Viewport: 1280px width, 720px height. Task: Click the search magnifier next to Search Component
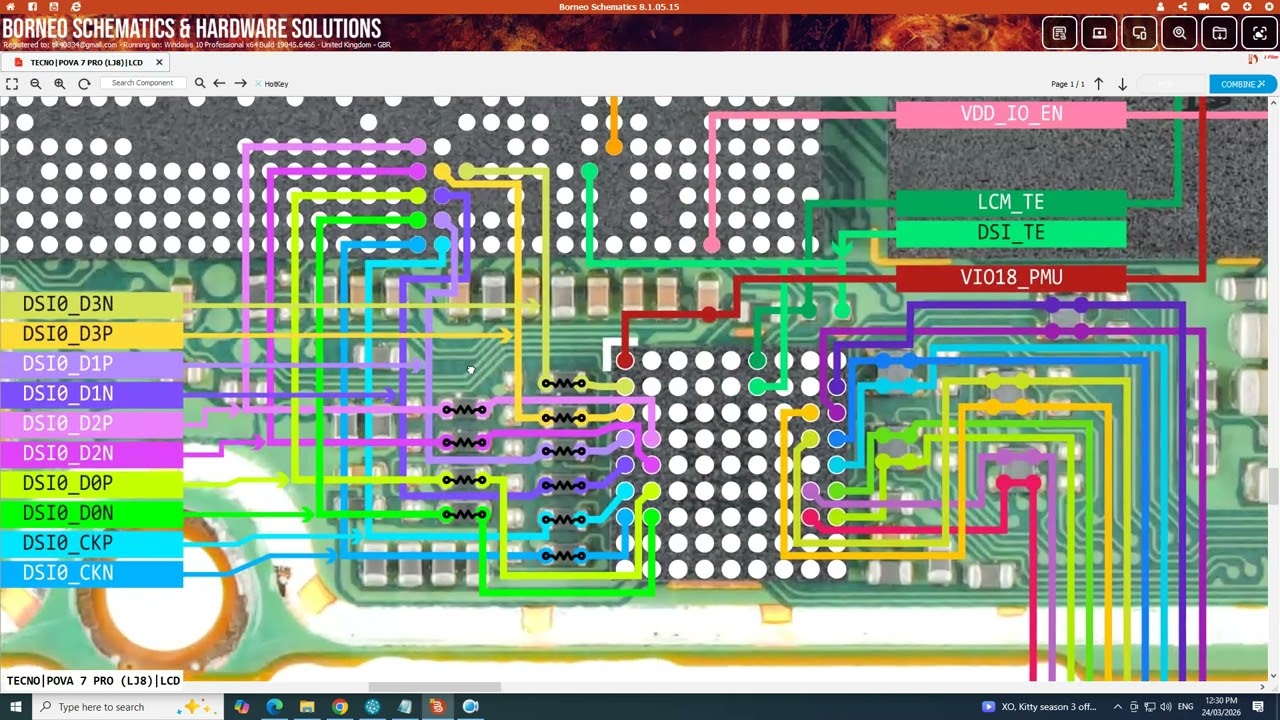point(200,84)
